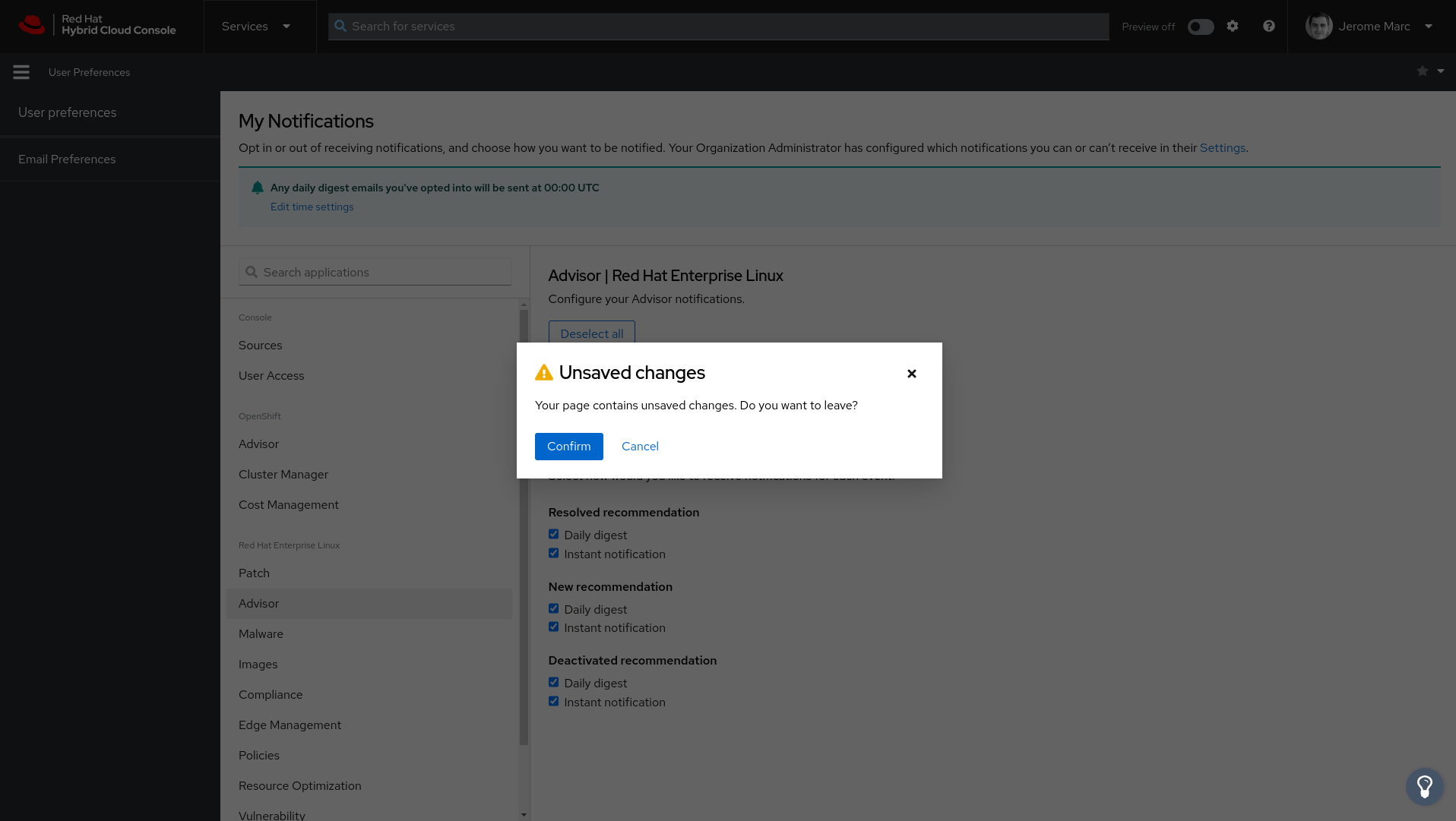1456x821 pixels.
Task: Open the help question mark icon
Action: pos(1269,26)
